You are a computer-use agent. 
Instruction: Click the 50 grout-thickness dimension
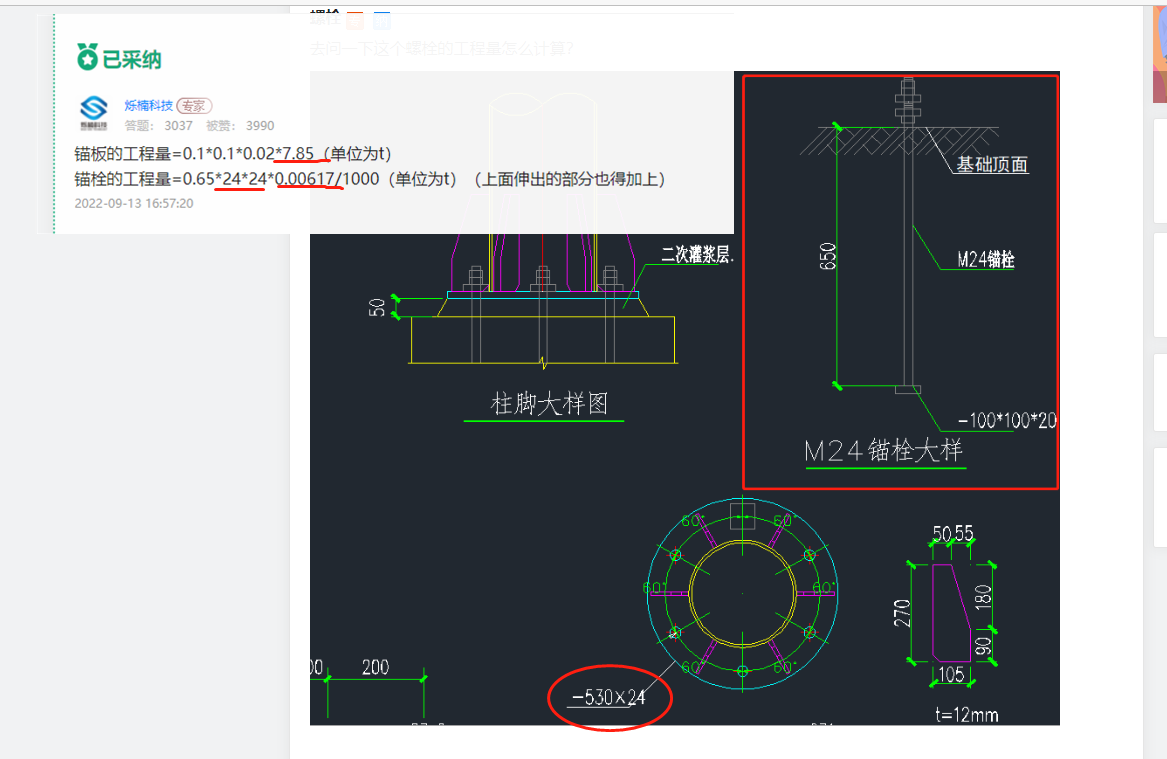pos(377,307)
